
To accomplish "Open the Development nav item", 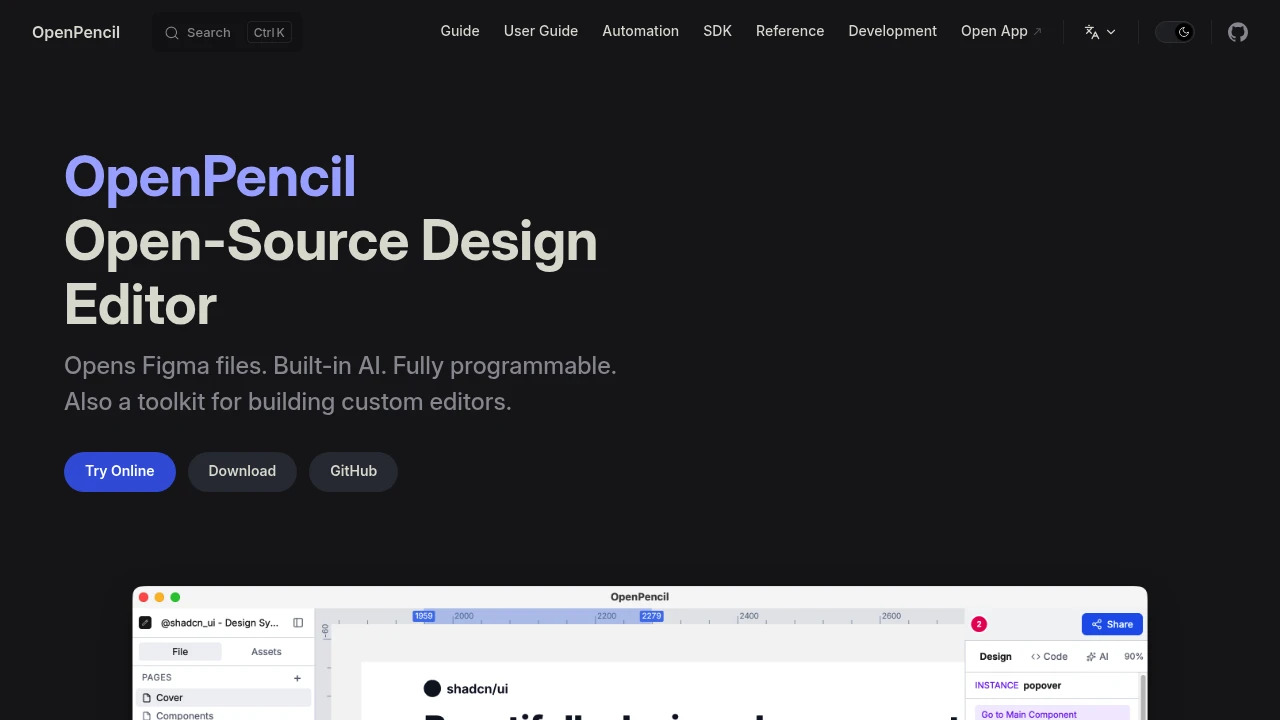I will tap(893, 31).
